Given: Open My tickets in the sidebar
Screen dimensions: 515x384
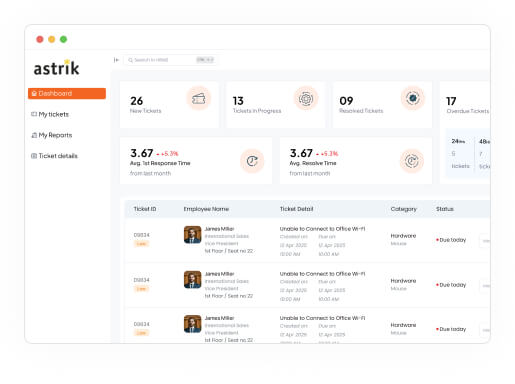Looking at the screenshot, I should point(50,114).
